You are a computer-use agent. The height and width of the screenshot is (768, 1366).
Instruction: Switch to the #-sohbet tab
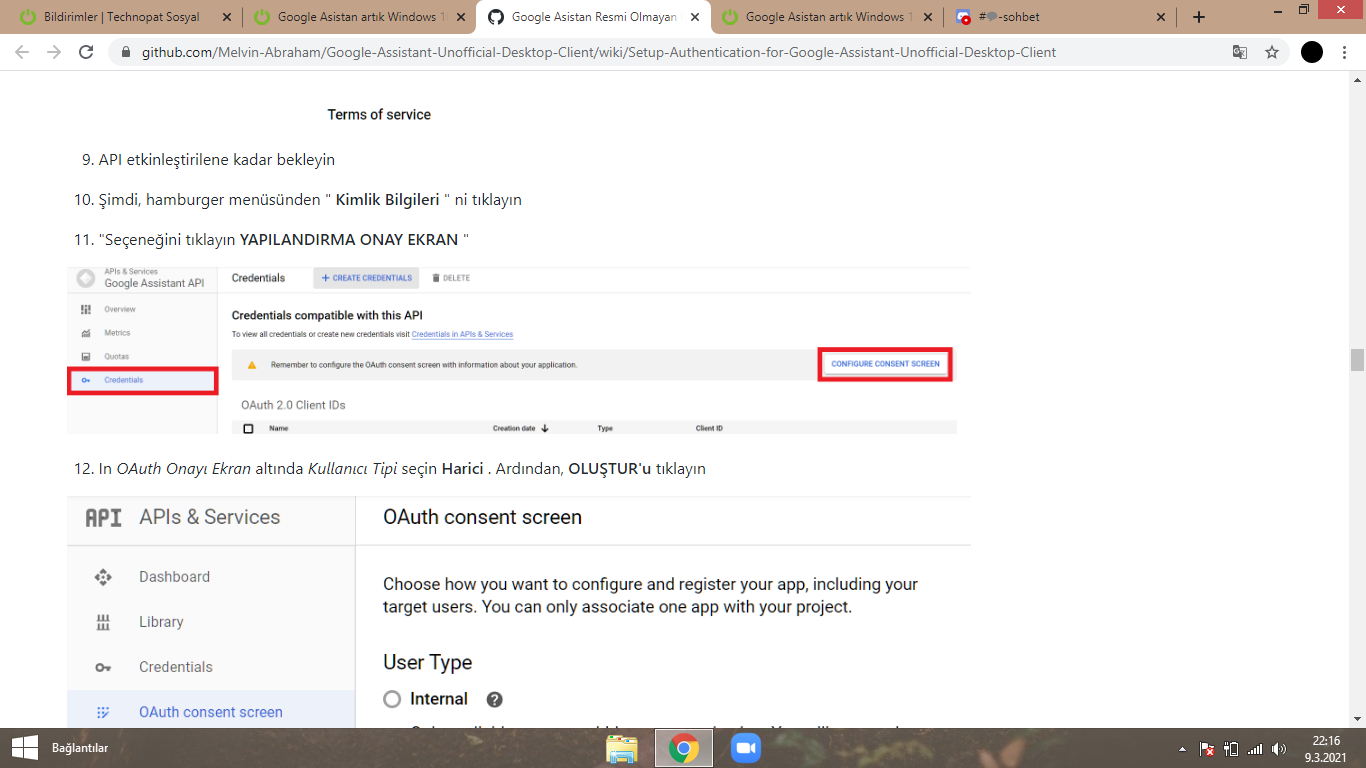[x=1061, y=17]
